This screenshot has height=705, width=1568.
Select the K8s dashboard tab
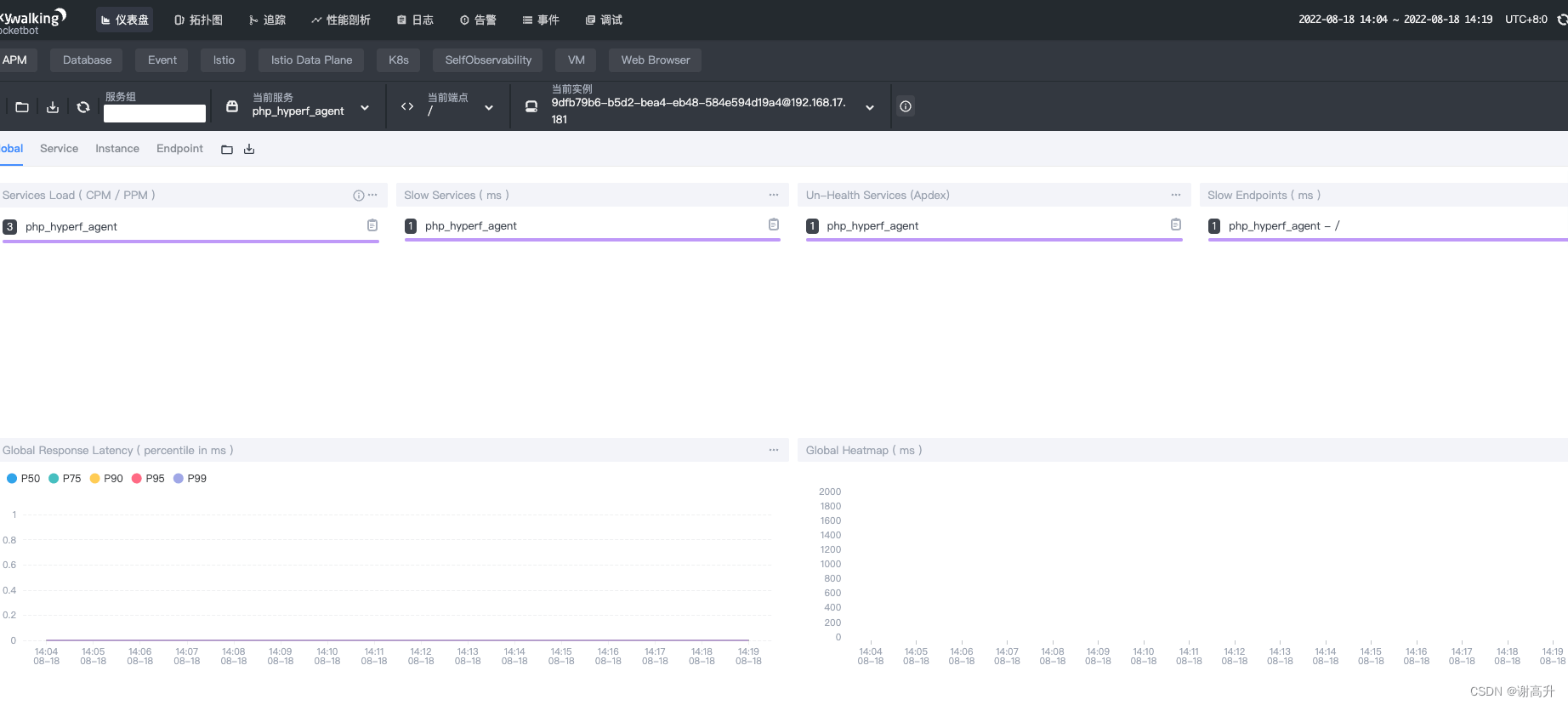[x=399, y=60]
